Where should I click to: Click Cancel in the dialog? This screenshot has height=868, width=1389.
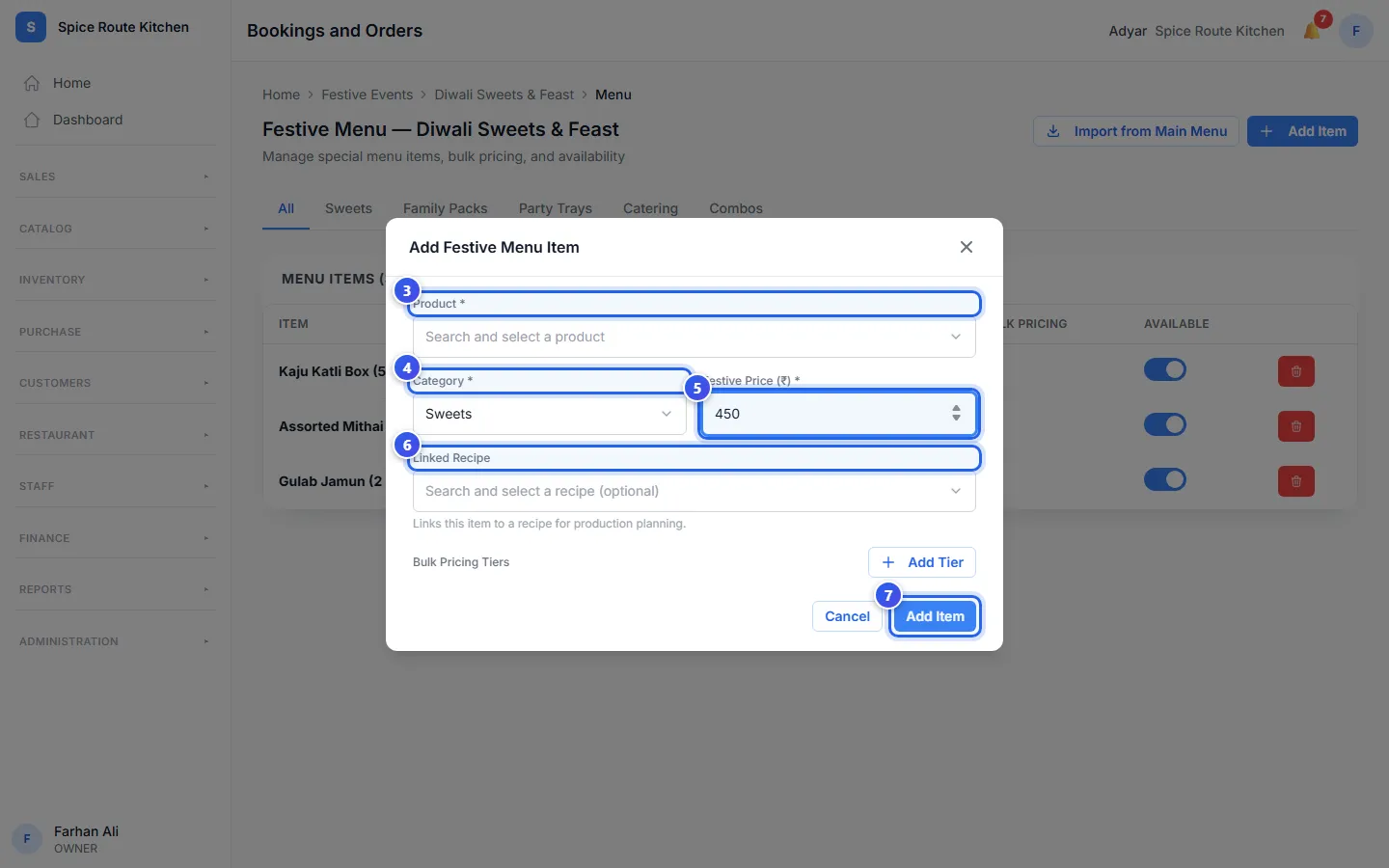point(847,616)
